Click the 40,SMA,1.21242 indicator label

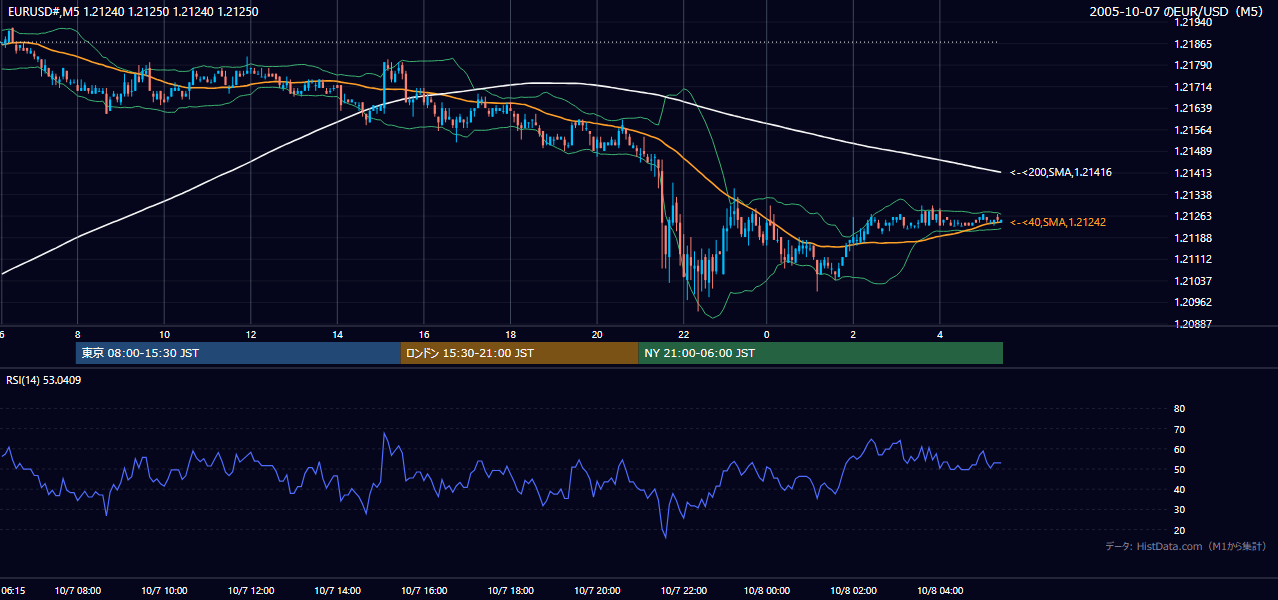point(1058,222)
